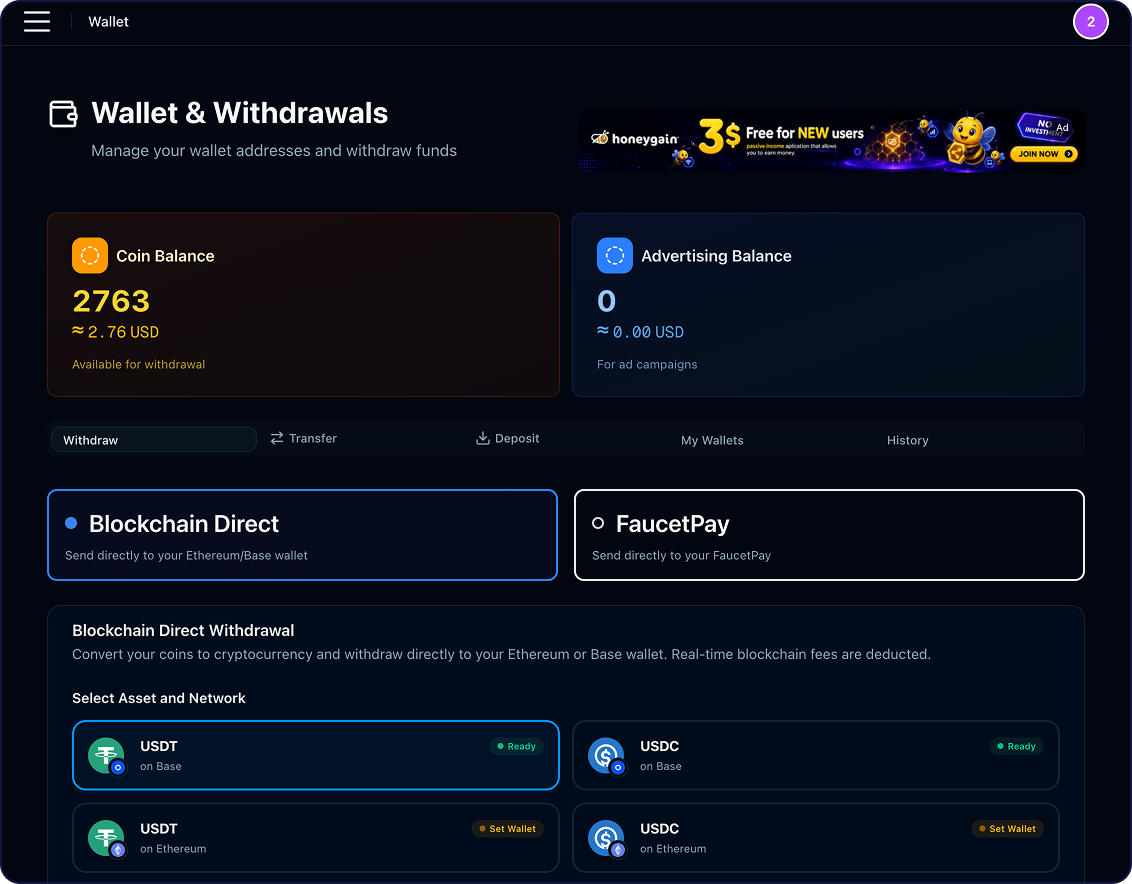Click 'Blockchain Direct Withdrawal' heading
Screen dimensions: 1132x884
(x=183, y=630)
